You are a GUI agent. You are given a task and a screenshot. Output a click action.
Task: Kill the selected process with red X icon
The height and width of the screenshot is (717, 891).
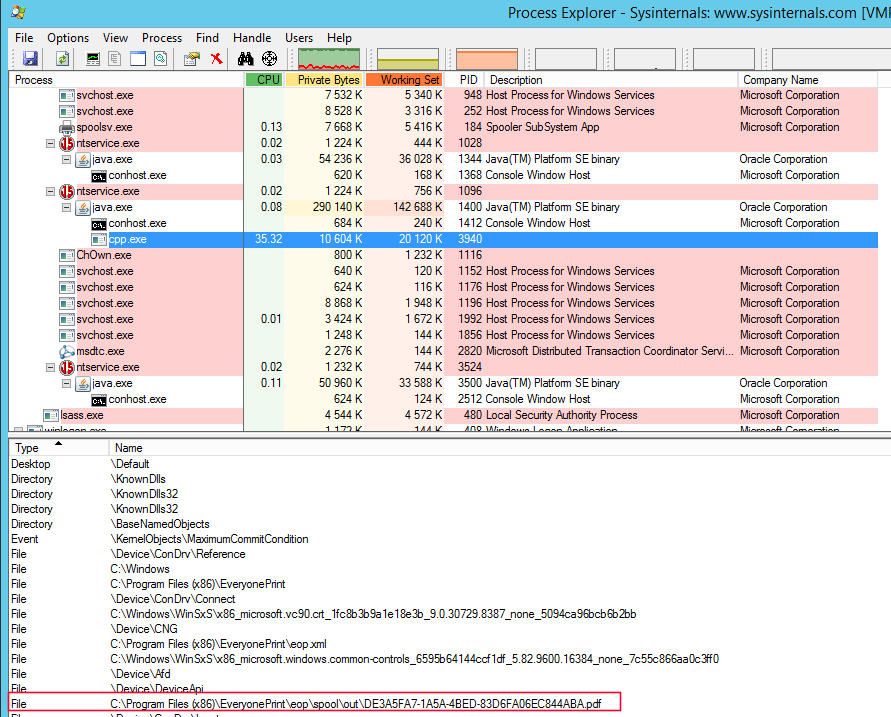tap(214, 58)
